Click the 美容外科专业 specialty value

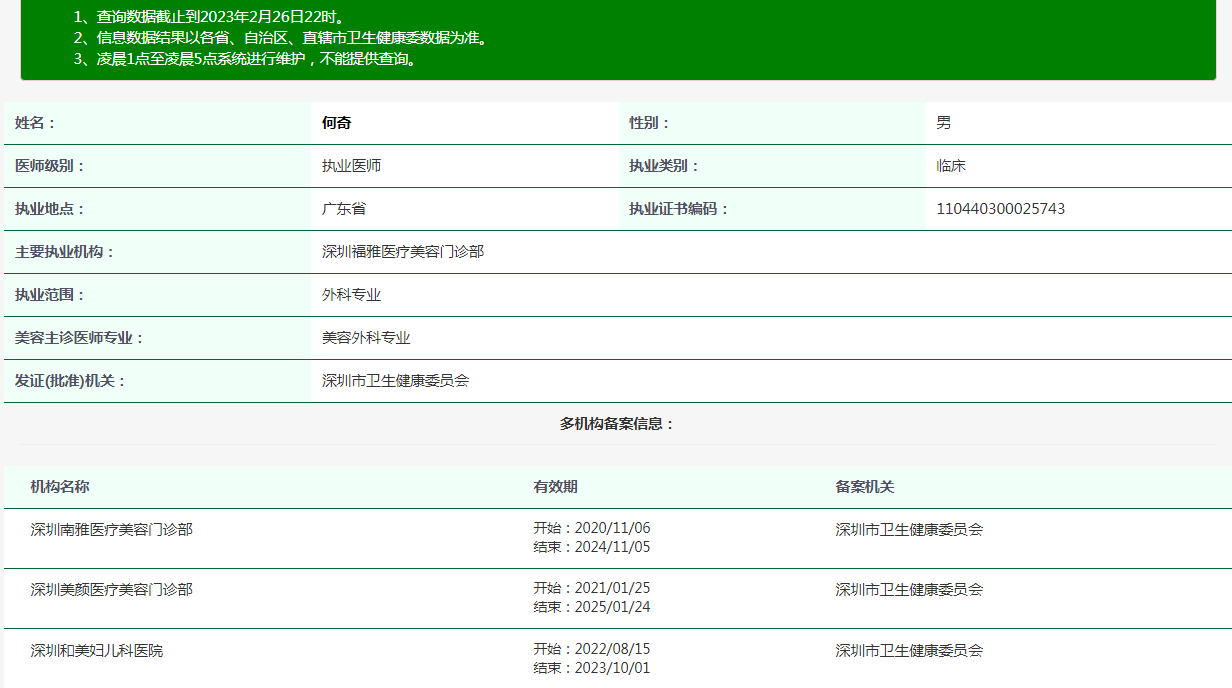point(366,338)
